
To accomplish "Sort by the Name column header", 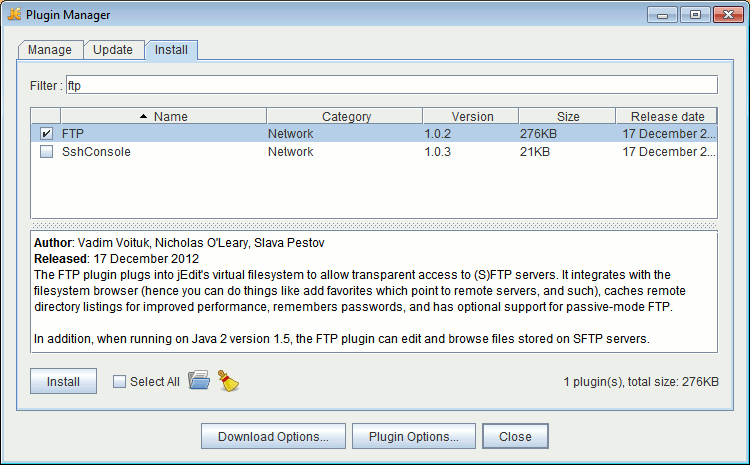I will pyautogui.click(x=164, y=116).
